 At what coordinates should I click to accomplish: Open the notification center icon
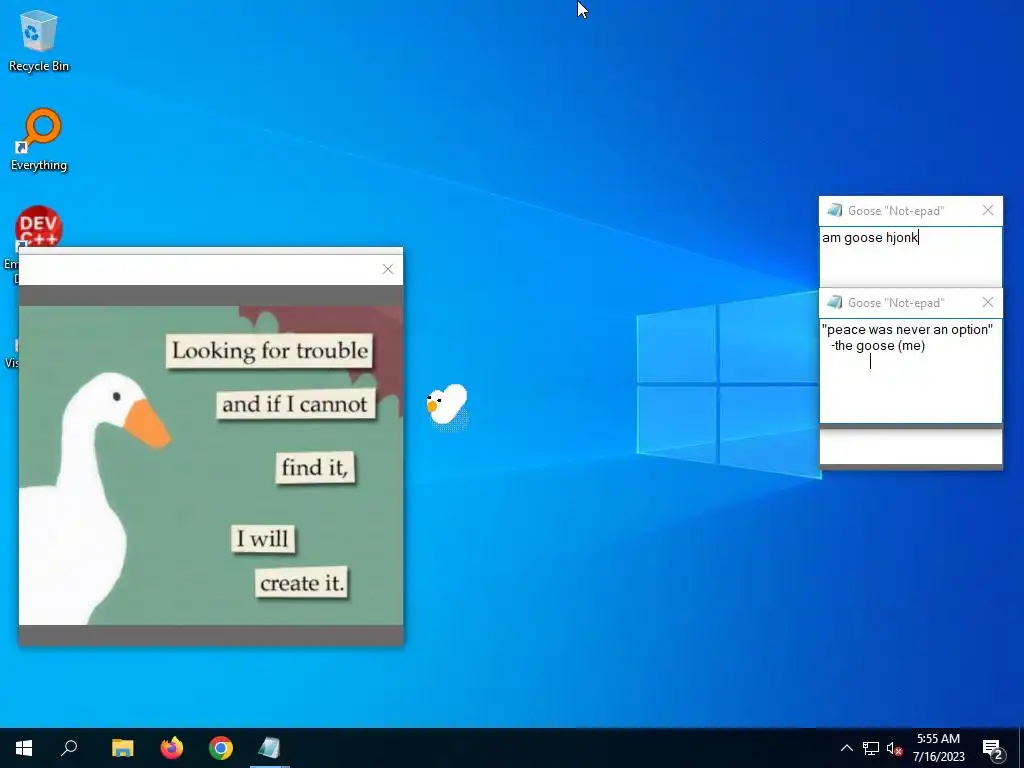tap(993, 748)
